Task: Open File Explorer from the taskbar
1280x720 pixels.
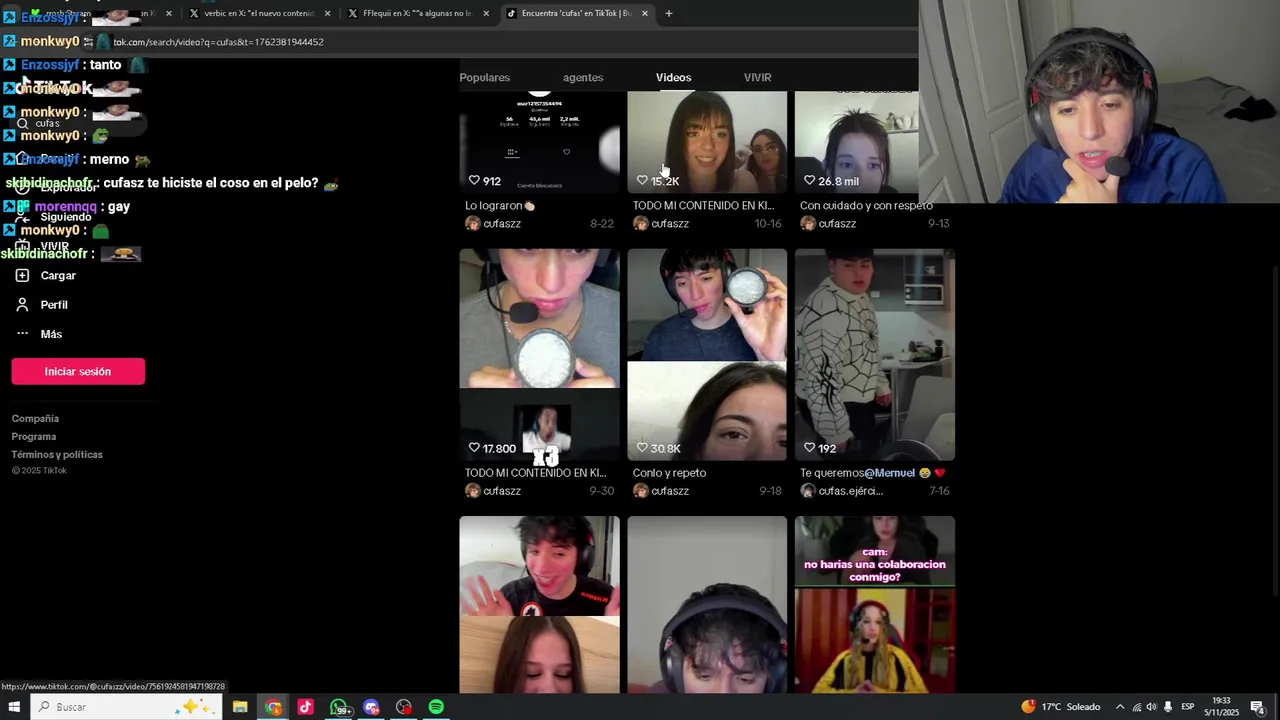Action: pos(240,707)
